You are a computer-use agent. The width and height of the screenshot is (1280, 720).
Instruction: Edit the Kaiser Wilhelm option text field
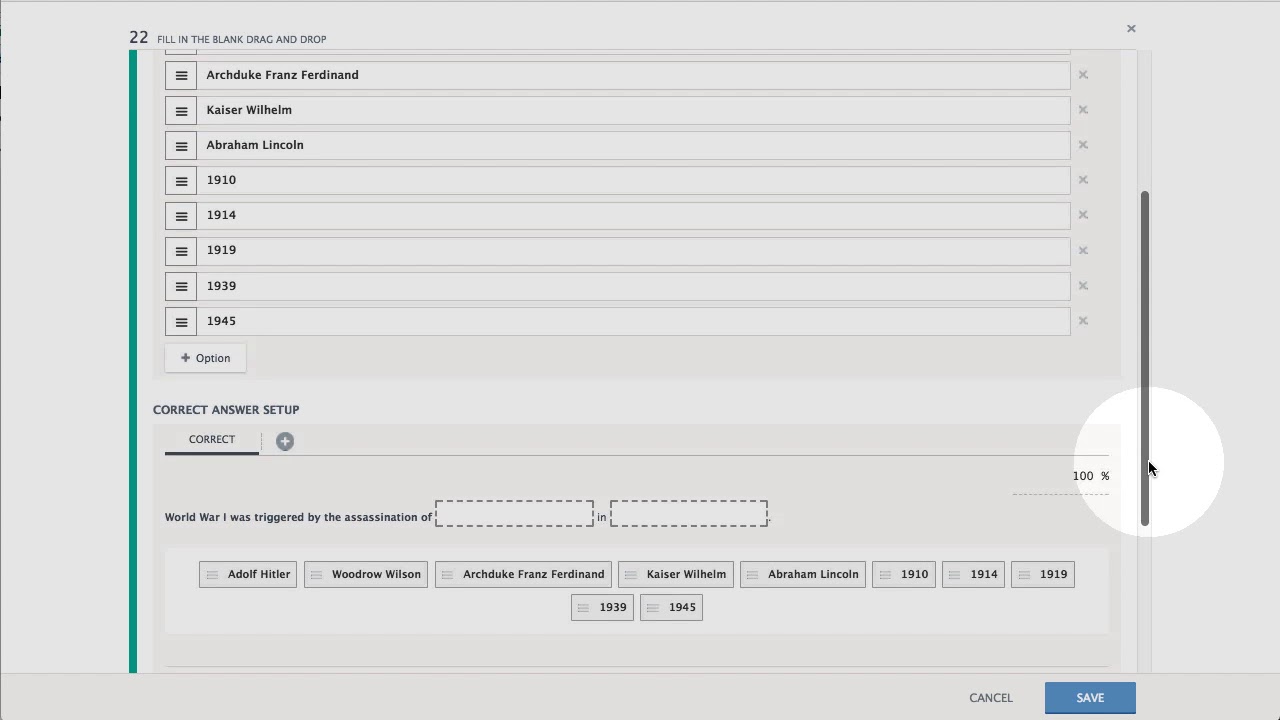633,110
